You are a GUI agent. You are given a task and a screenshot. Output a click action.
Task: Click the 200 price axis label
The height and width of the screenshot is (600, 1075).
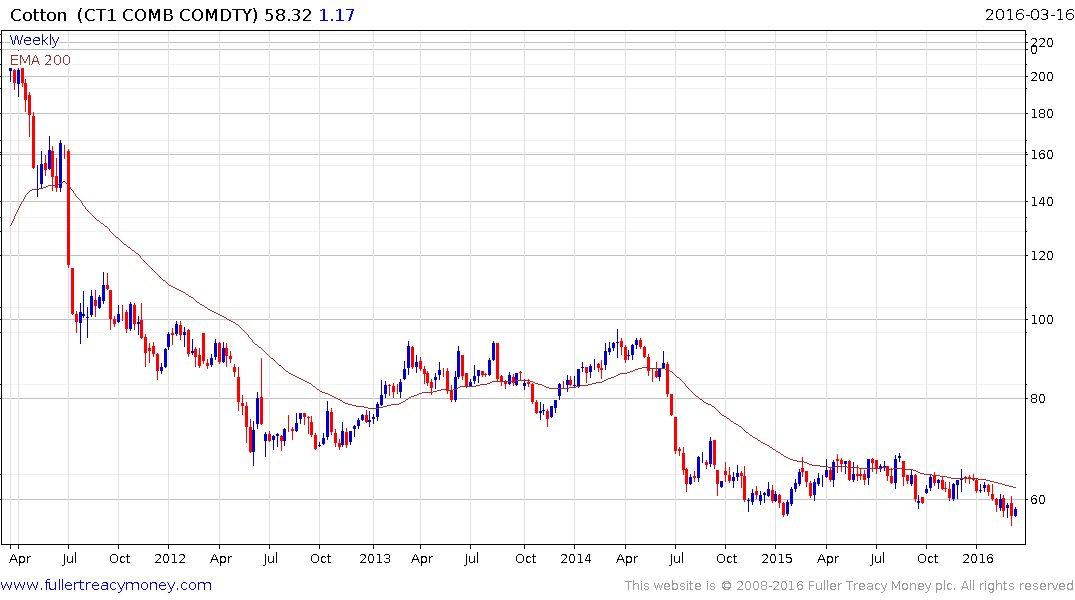pyautogui.click(x=1042, y=77)
